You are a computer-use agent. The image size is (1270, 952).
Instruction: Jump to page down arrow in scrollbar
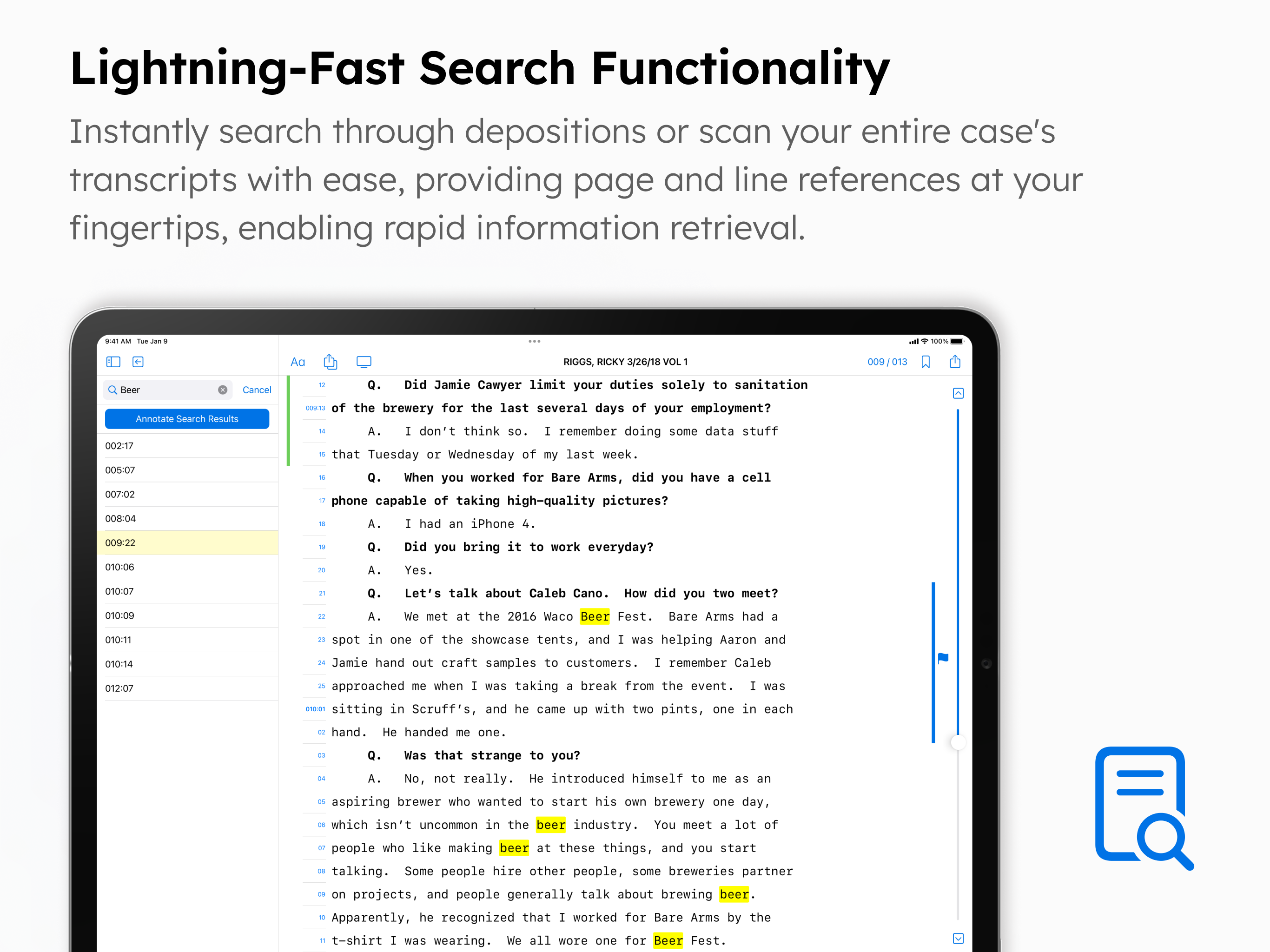click(958, 939)
